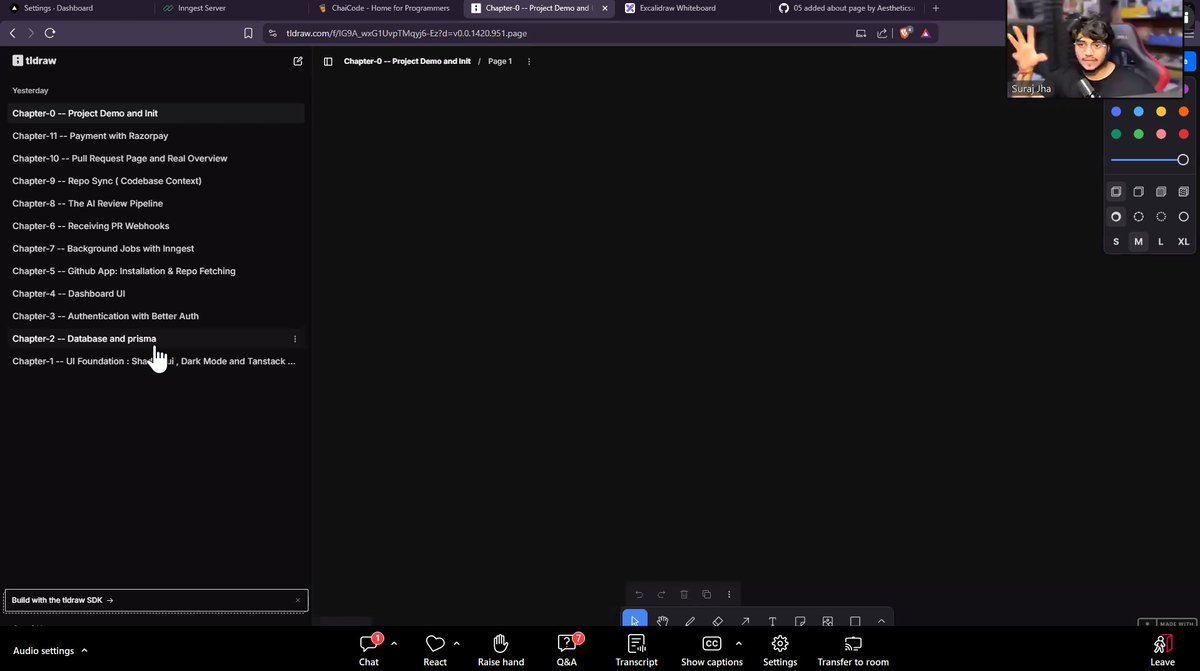Choose the Text tool

[773, 621]
